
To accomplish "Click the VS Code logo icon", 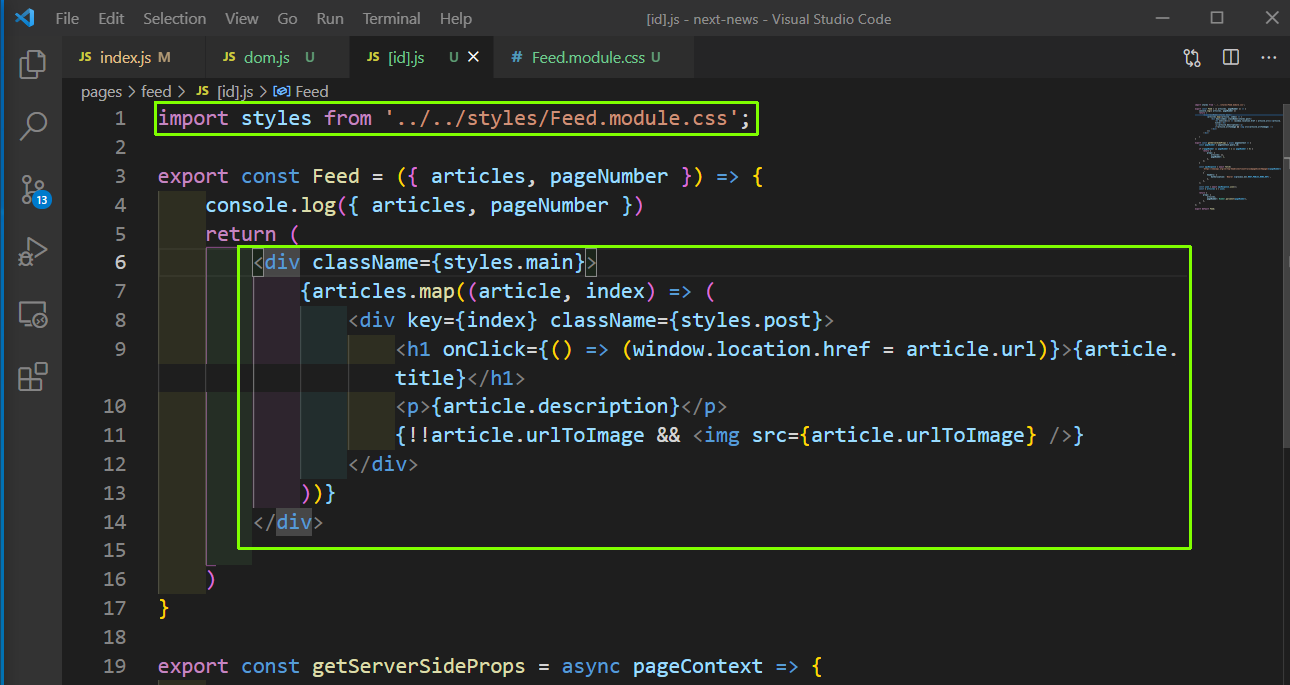I will (x=24, y=18).
